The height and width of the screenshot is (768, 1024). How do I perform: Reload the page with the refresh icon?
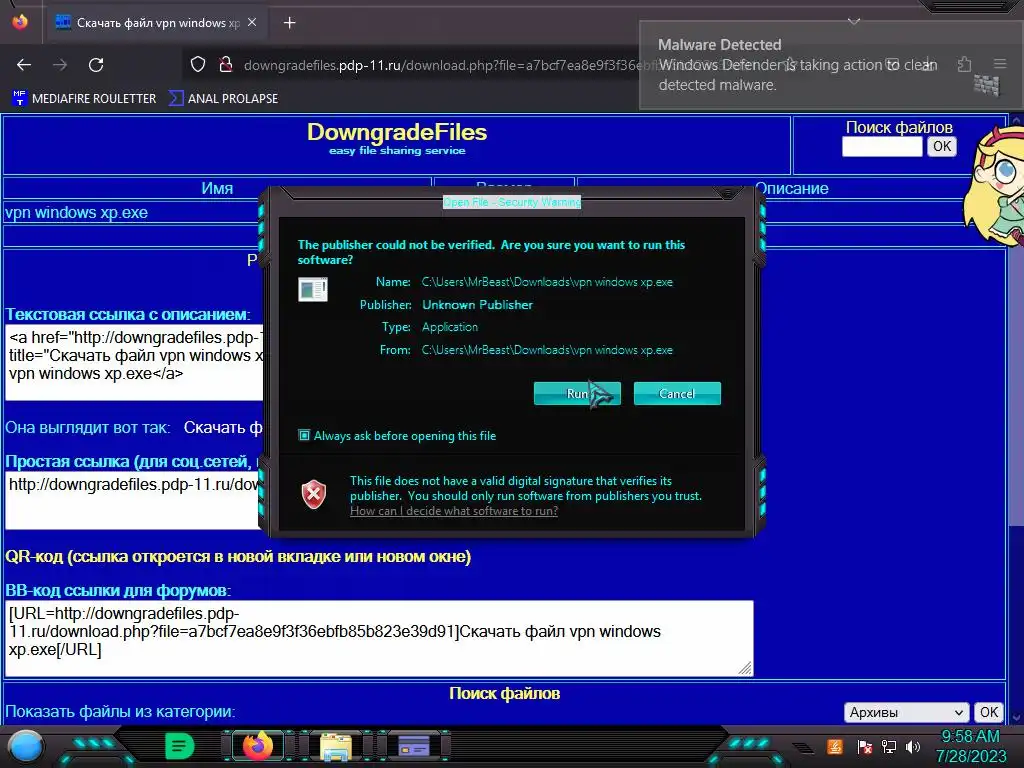click(x=96, y=65)
